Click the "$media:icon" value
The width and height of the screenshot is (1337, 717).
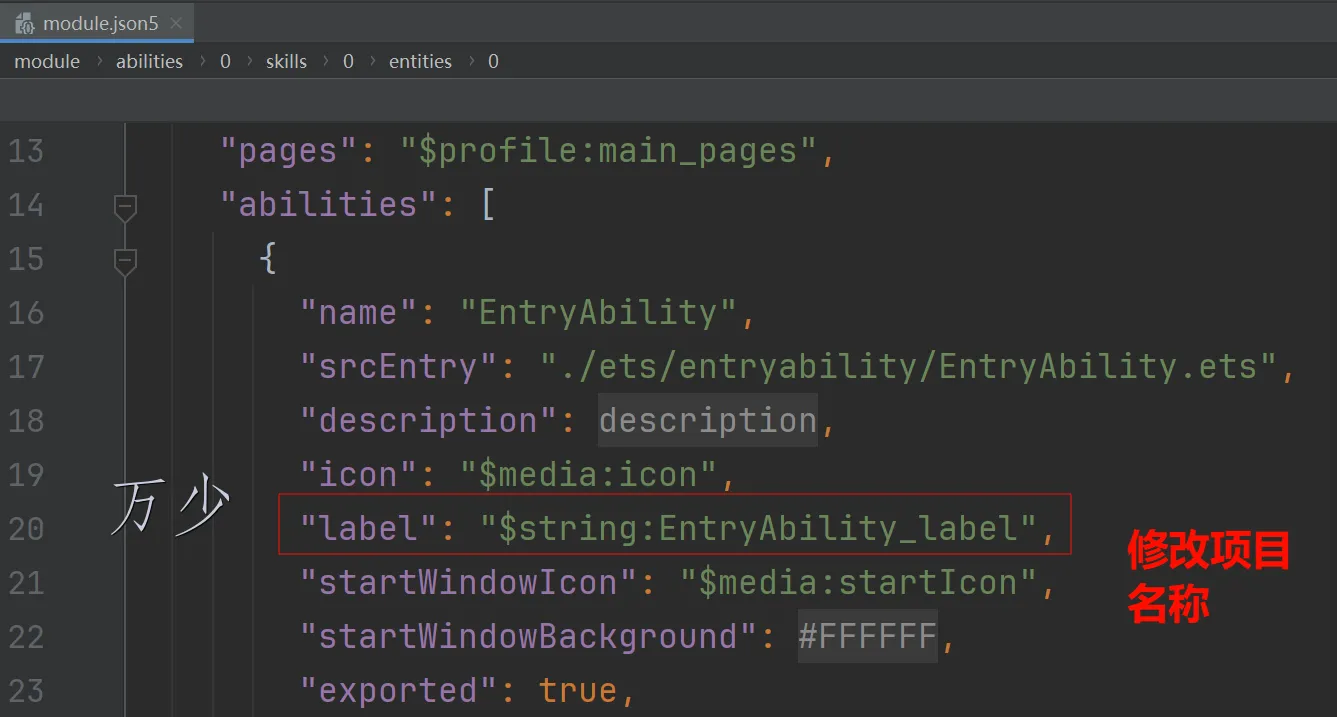point(589,474)
